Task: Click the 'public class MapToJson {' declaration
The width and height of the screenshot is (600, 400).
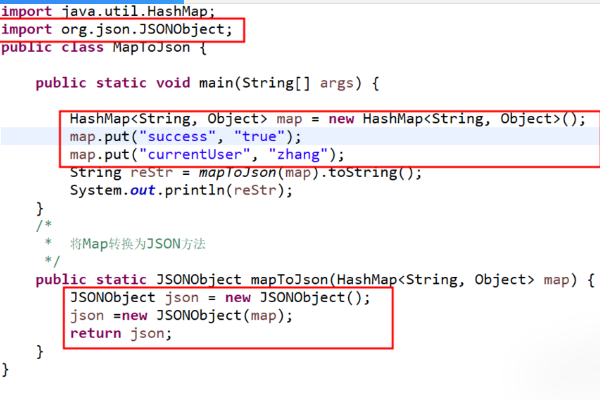Action: pyautogui.click(x=104, y=47)
